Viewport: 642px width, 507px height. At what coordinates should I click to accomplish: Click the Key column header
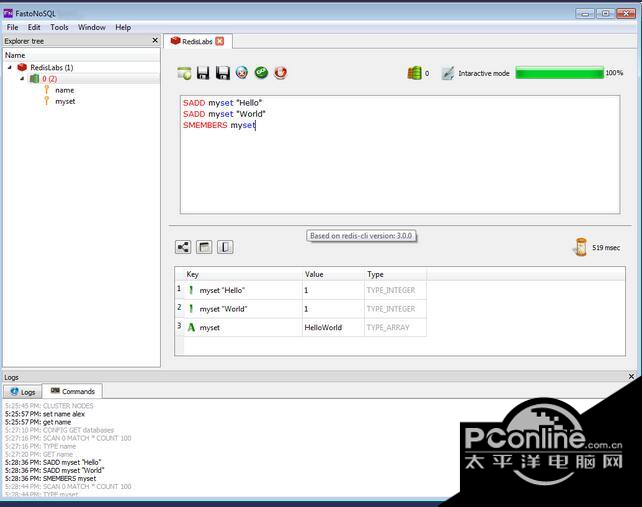click(243, 274)
